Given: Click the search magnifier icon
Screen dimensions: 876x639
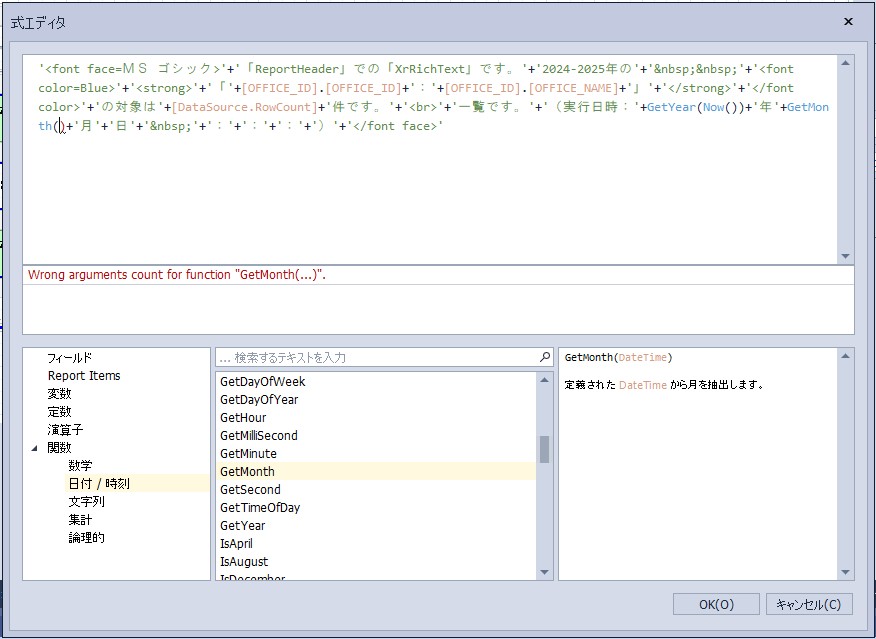Looking at the screenshot, I should click(545, 357).
